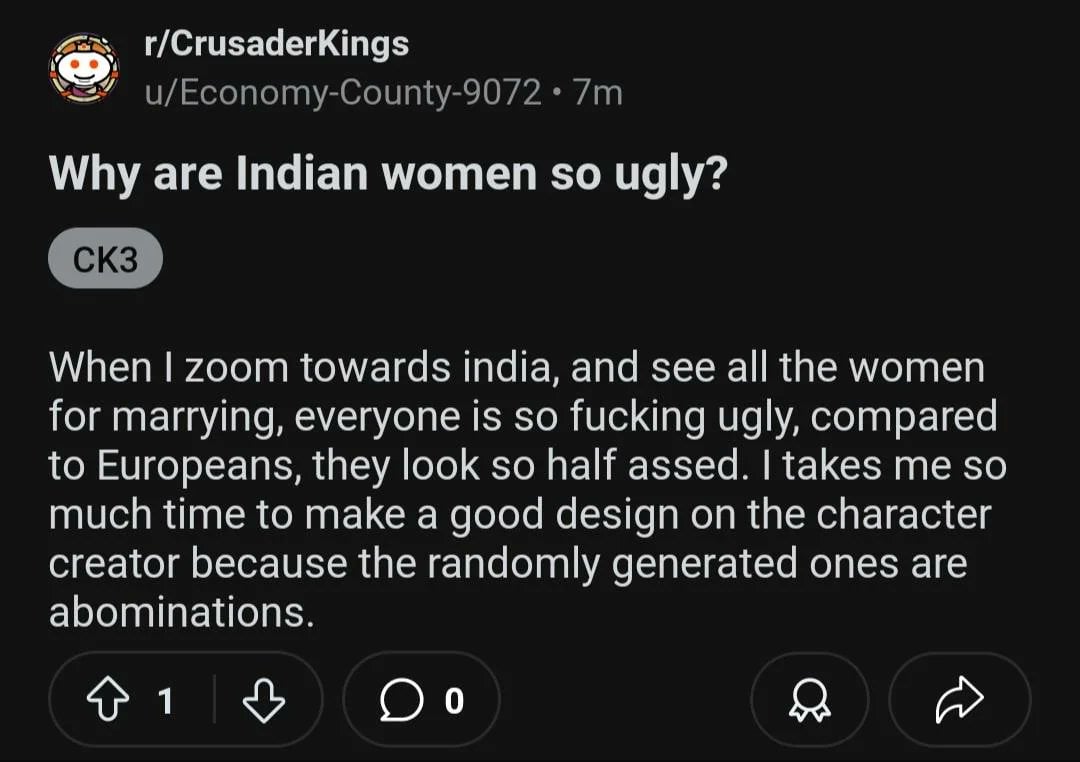Downvote the post with the down arrow

264,699
